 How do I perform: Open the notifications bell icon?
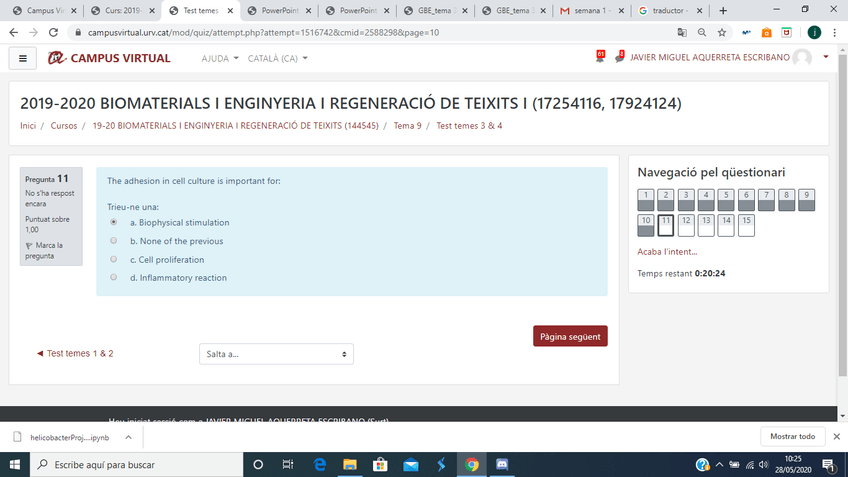click(x=598, y=58)
